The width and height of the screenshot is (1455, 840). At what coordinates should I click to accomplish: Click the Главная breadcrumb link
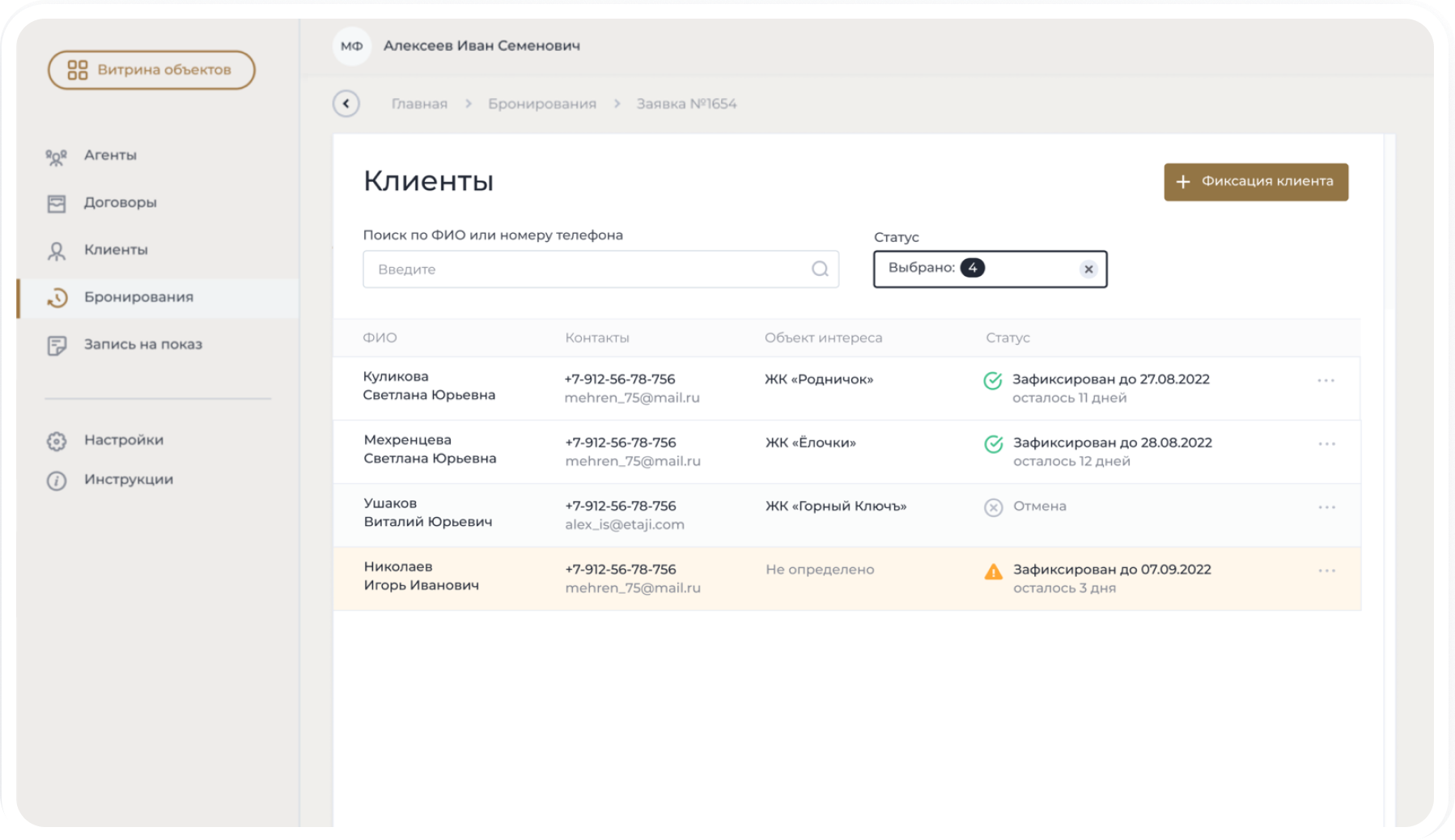click(419, 104)
